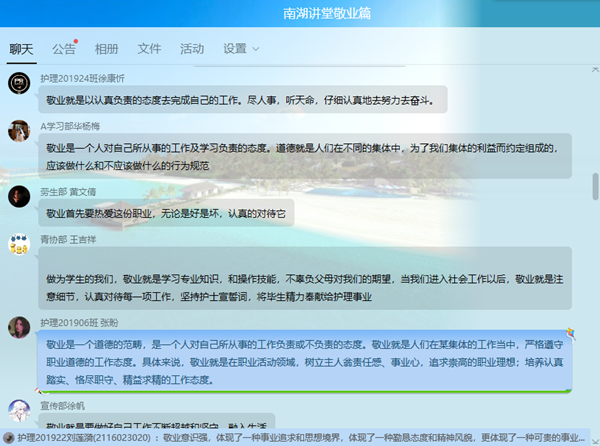Open profile picture of 劳生部 黄文倩

[x=17, y=196]
